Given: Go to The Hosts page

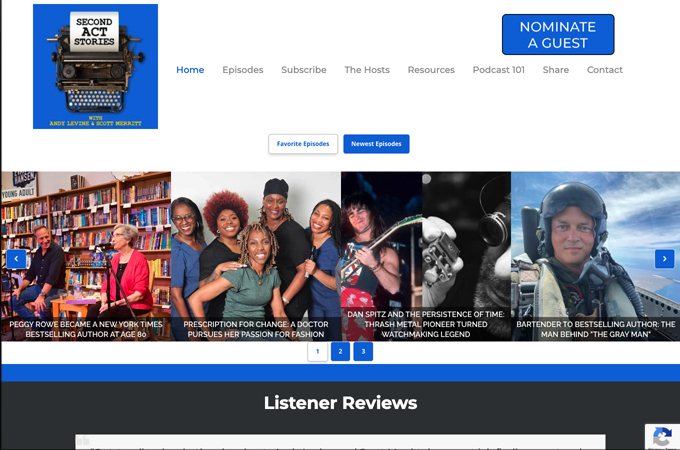Looking at the screenshot, I should click(x=367, y=70).
